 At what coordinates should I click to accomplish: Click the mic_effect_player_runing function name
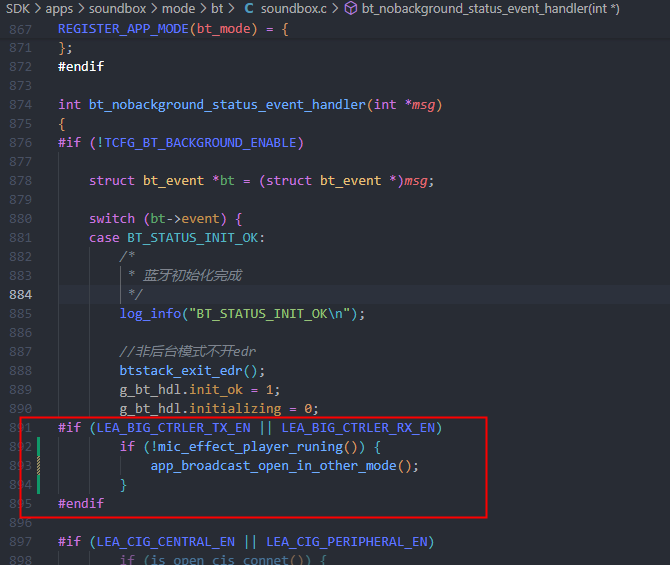point(250,447)
